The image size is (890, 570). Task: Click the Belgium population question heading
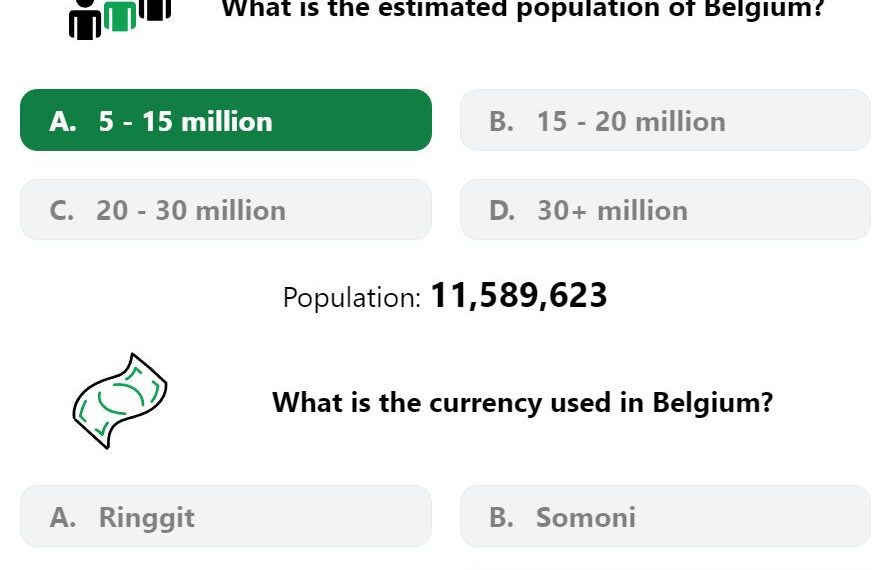[523, 9]
